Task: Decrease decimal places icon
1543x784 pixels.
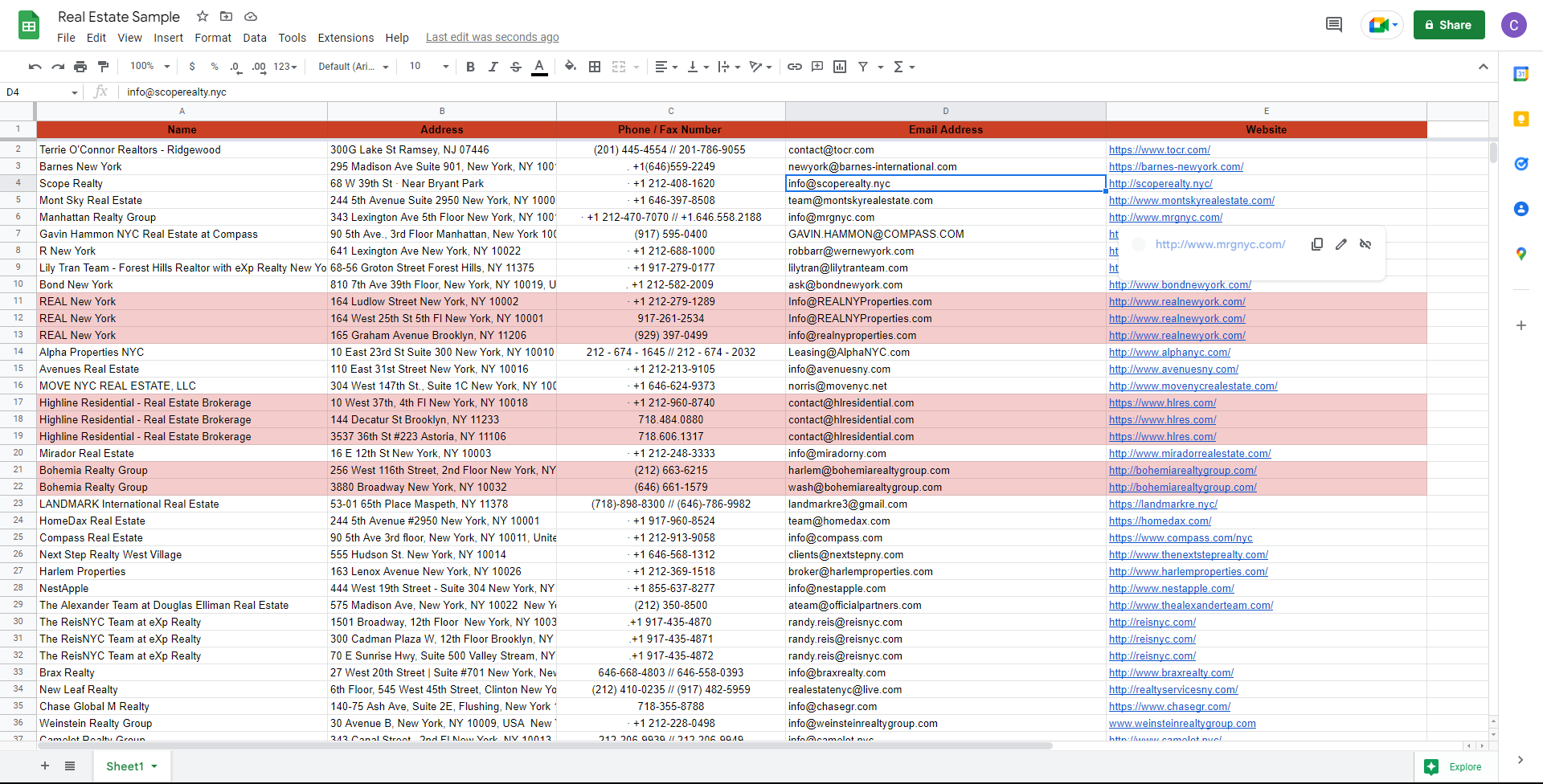Action: [x=235, y=67]
